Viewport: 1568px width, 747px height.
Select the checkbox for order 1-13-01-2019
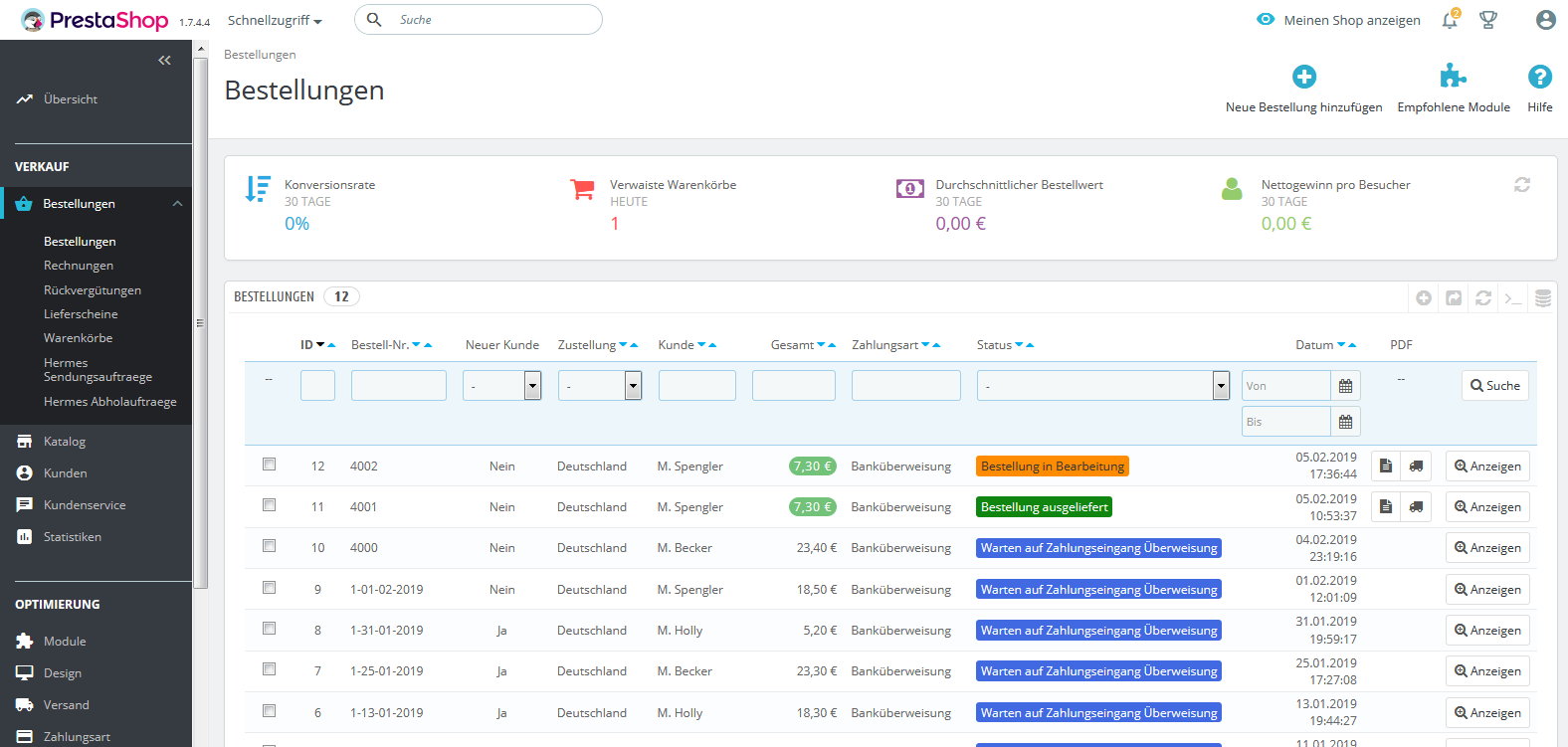coord(269,710)
